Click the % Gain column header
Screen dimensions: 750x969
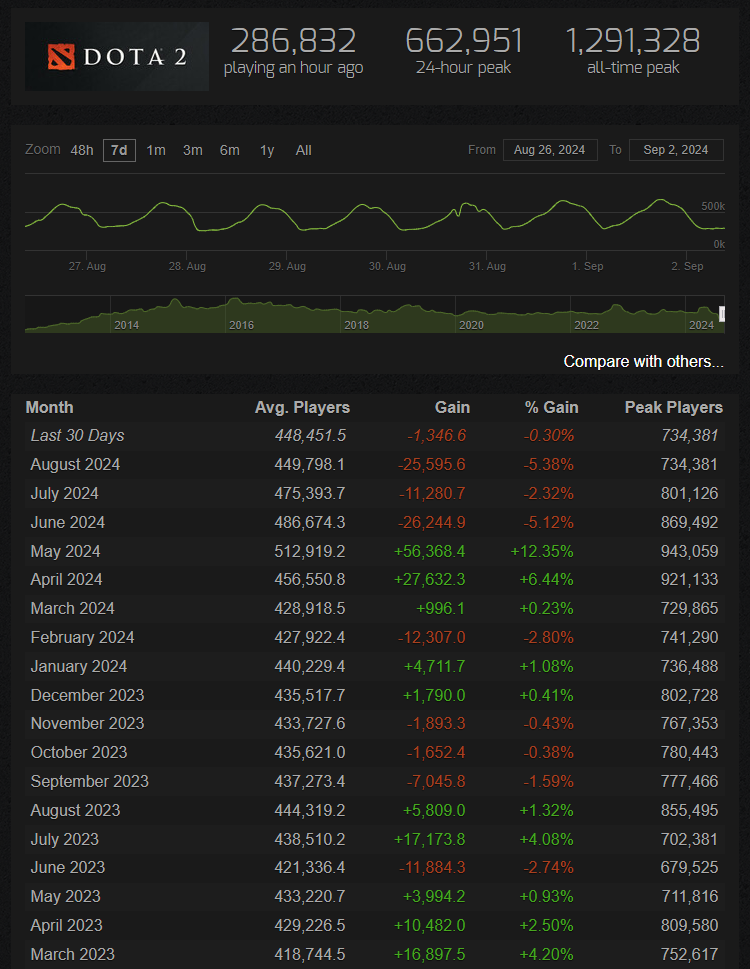coord(552,407)
